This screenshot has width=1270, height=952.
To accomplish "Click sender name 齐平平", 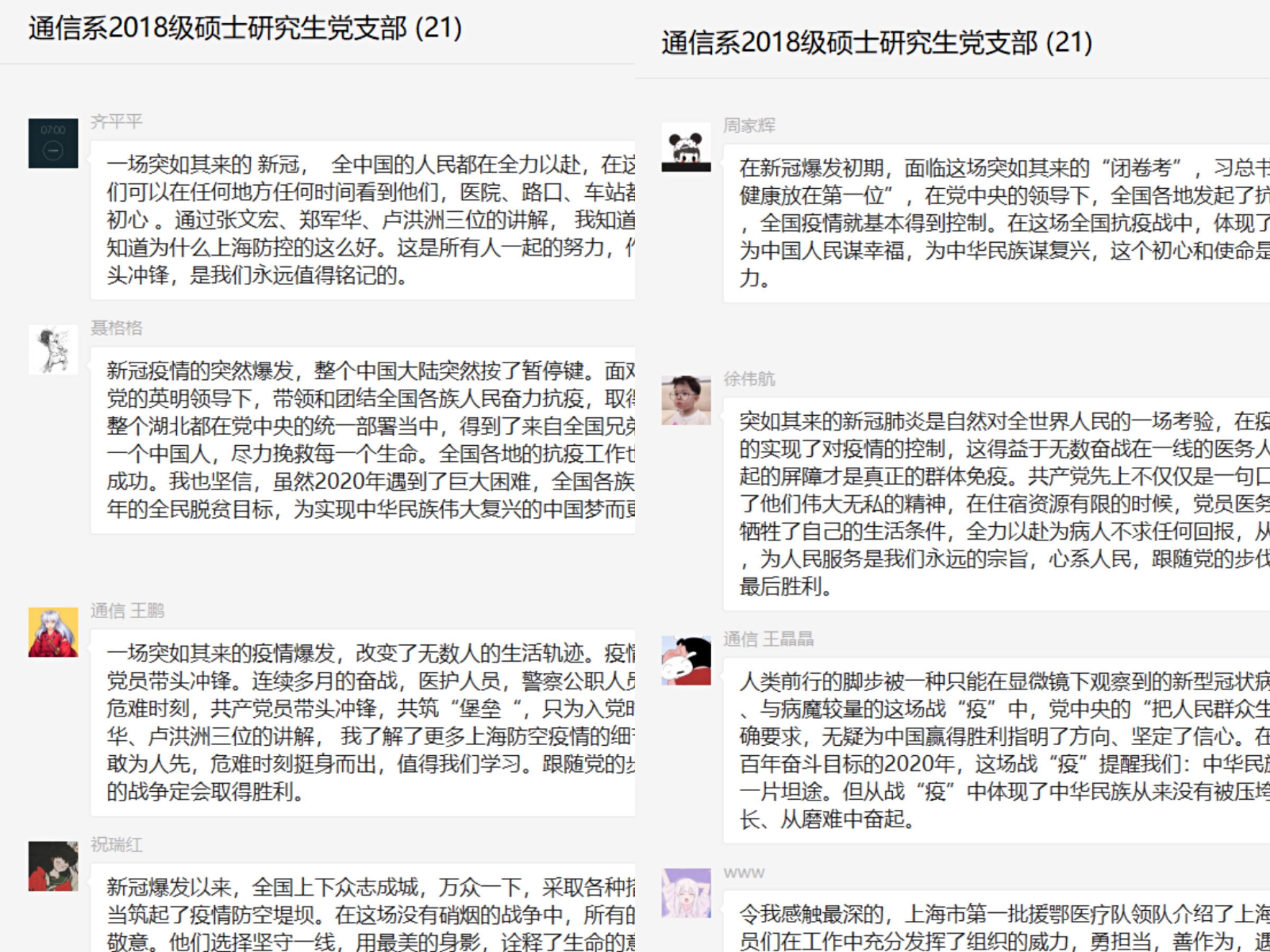I will tap(116, 122).
